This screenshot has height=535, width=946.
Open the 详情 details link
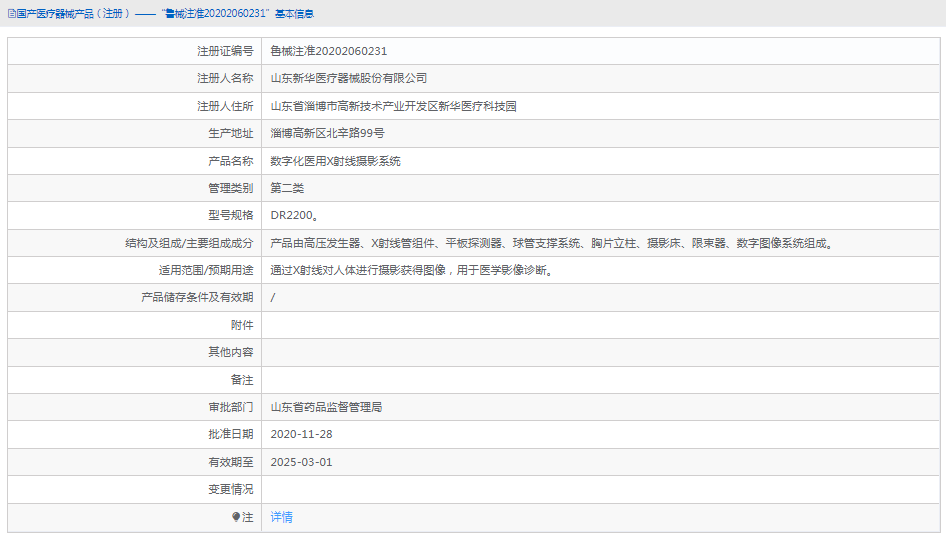pos(281,517)
